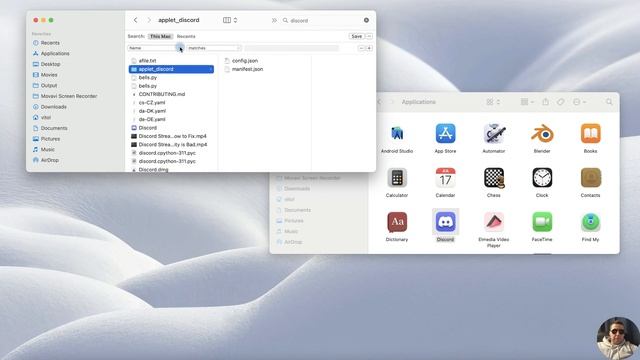The image size is (640, 360).
Task: Open the action menu in Applications toolbar
Action: 580,102
